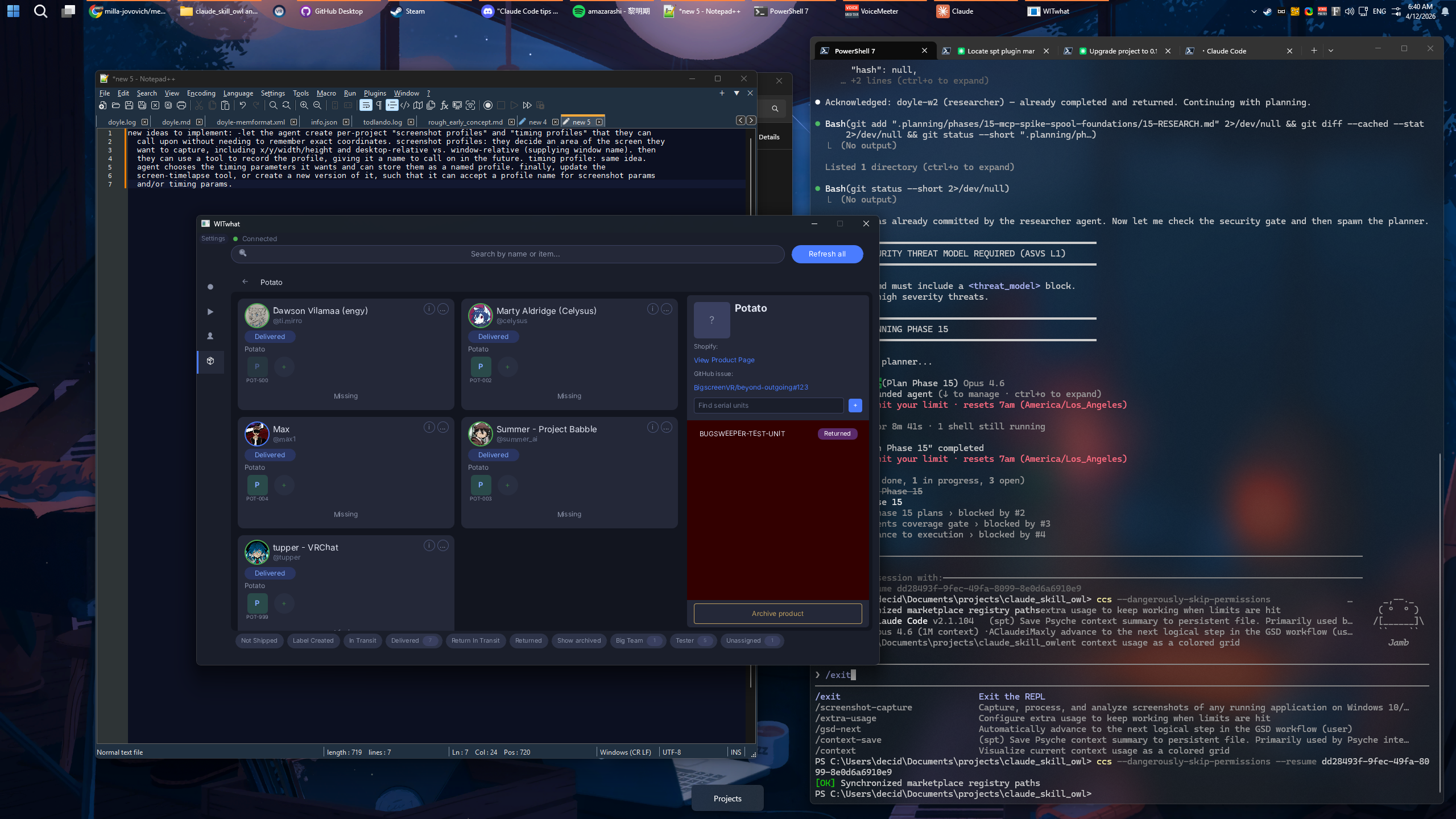
Task: Go back using the arrow beside Potato
Action: pyautogui.click(x=245, y=282)
